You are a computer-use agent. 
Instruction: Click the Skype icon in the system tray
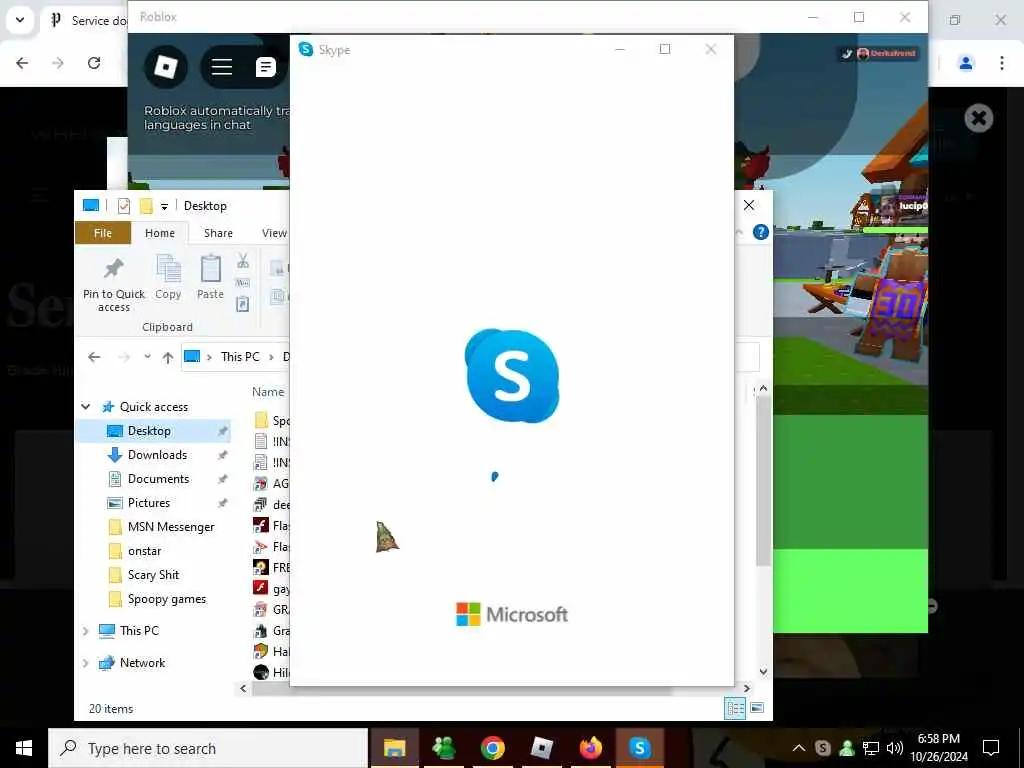coord(823,748)
